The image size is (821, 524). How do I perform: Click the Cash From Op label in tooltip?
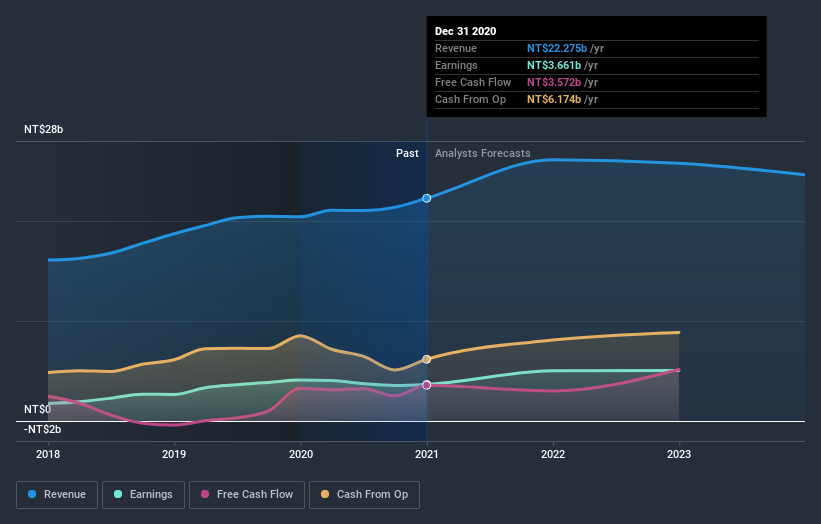coord(470,99)
